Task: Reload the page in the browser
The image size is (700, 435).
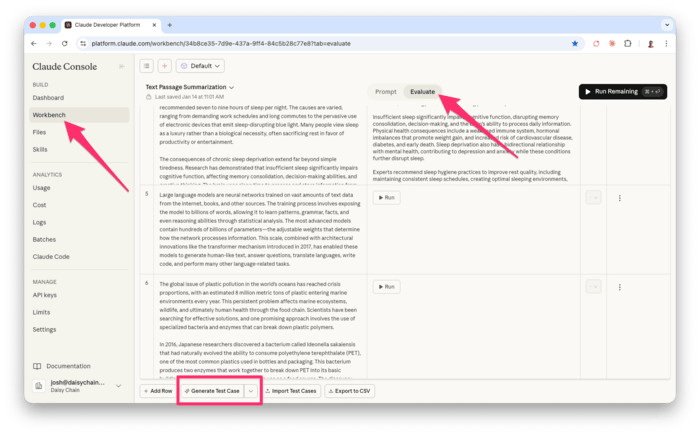Action: (65, 44)
